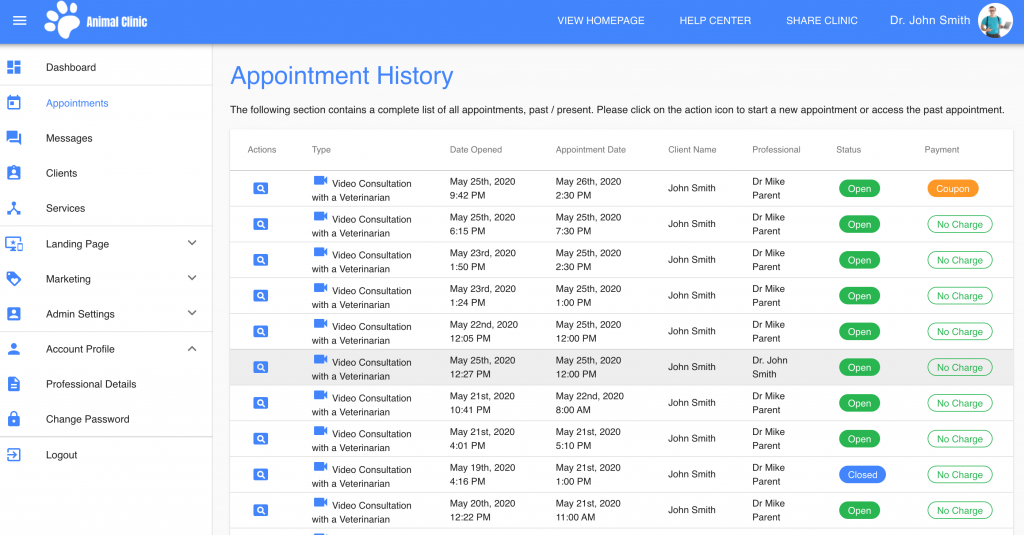Click Open status for May 26th appointment
The height and width of the screenshot is (535, 1024).
point(859,189)
